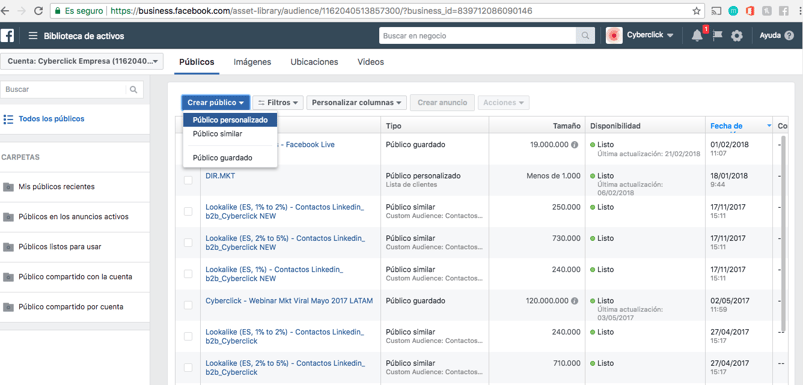Click the Todos los públicos list icon

click(8, 119)
